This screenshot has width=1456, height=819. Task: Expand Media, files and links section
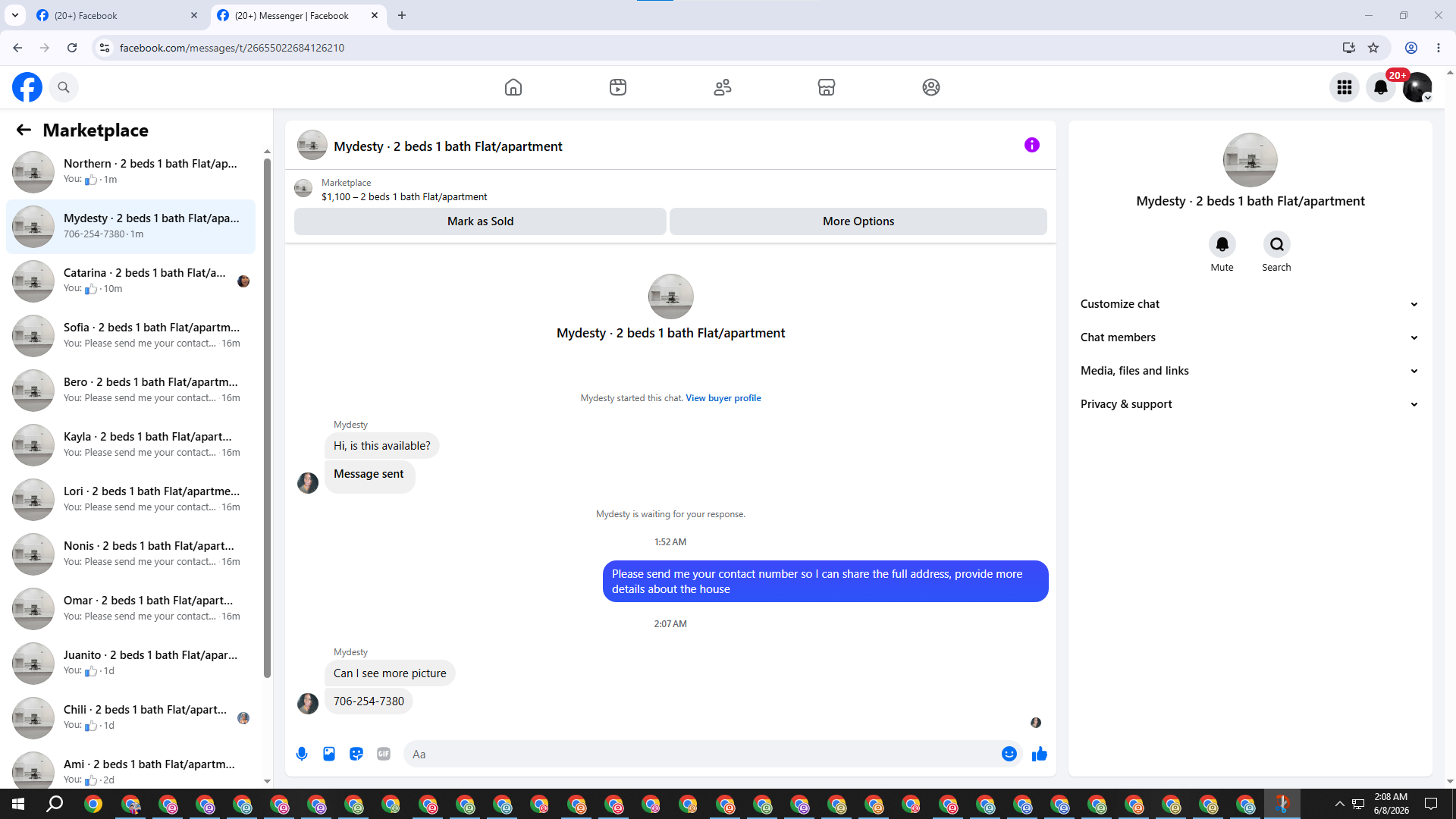(1250, 371)
